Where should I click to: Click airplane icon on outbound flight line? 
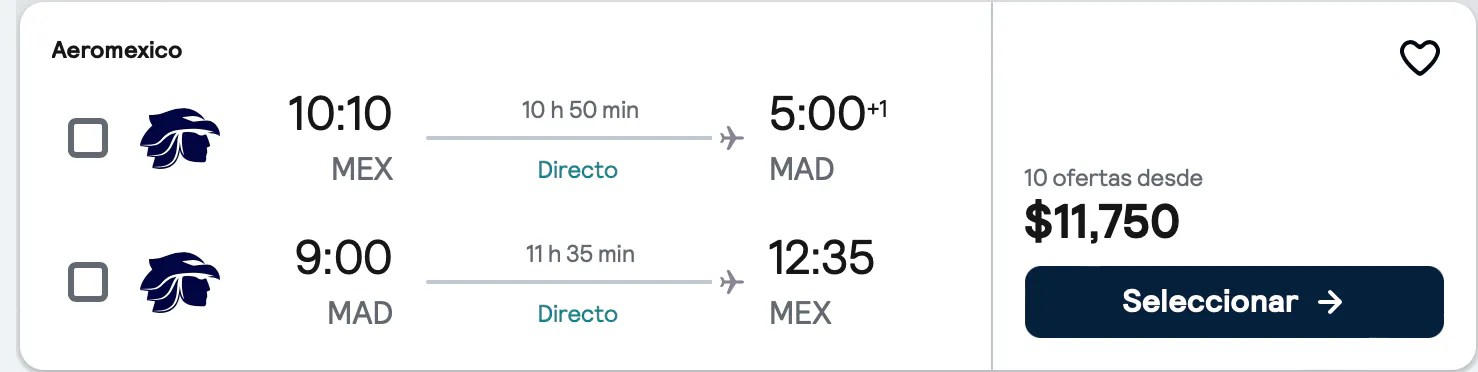(x=732, y=138)
